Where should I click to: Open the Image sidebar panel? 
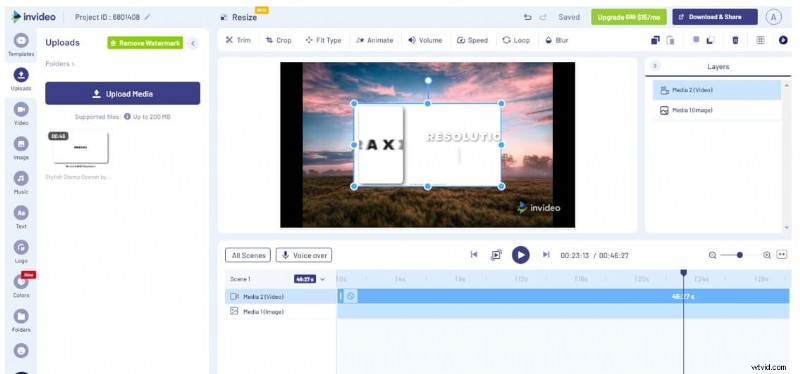click(x=21, y=148)
